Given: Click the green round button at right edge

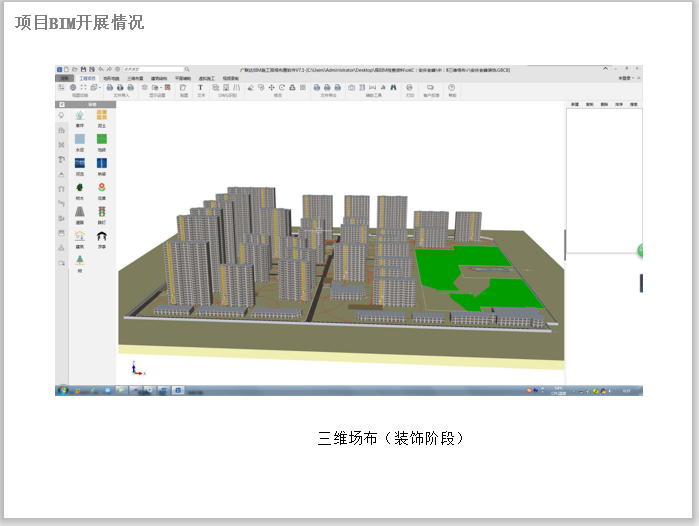Looking at the screenshot, I should click(640, 250).
